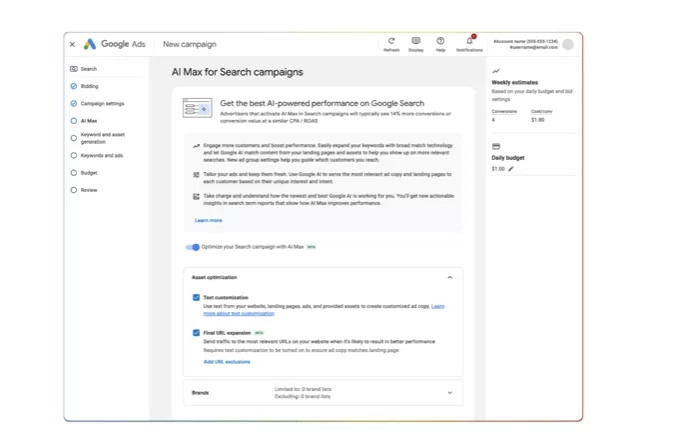Go to the Review step

click(x=89, y=190)
